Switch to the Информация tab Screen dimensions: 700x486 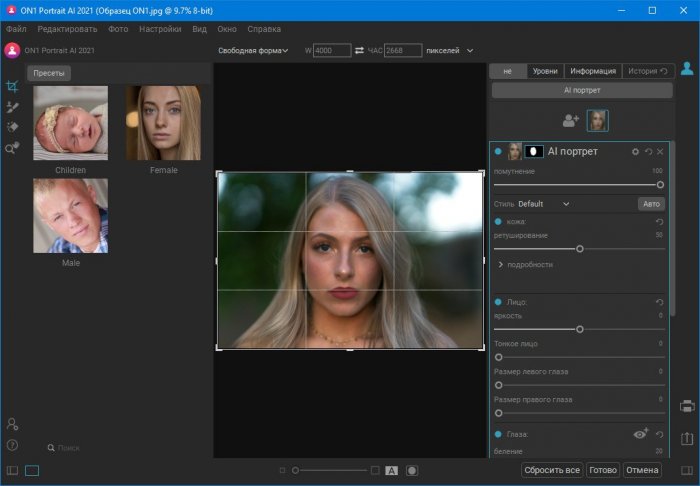592,71
